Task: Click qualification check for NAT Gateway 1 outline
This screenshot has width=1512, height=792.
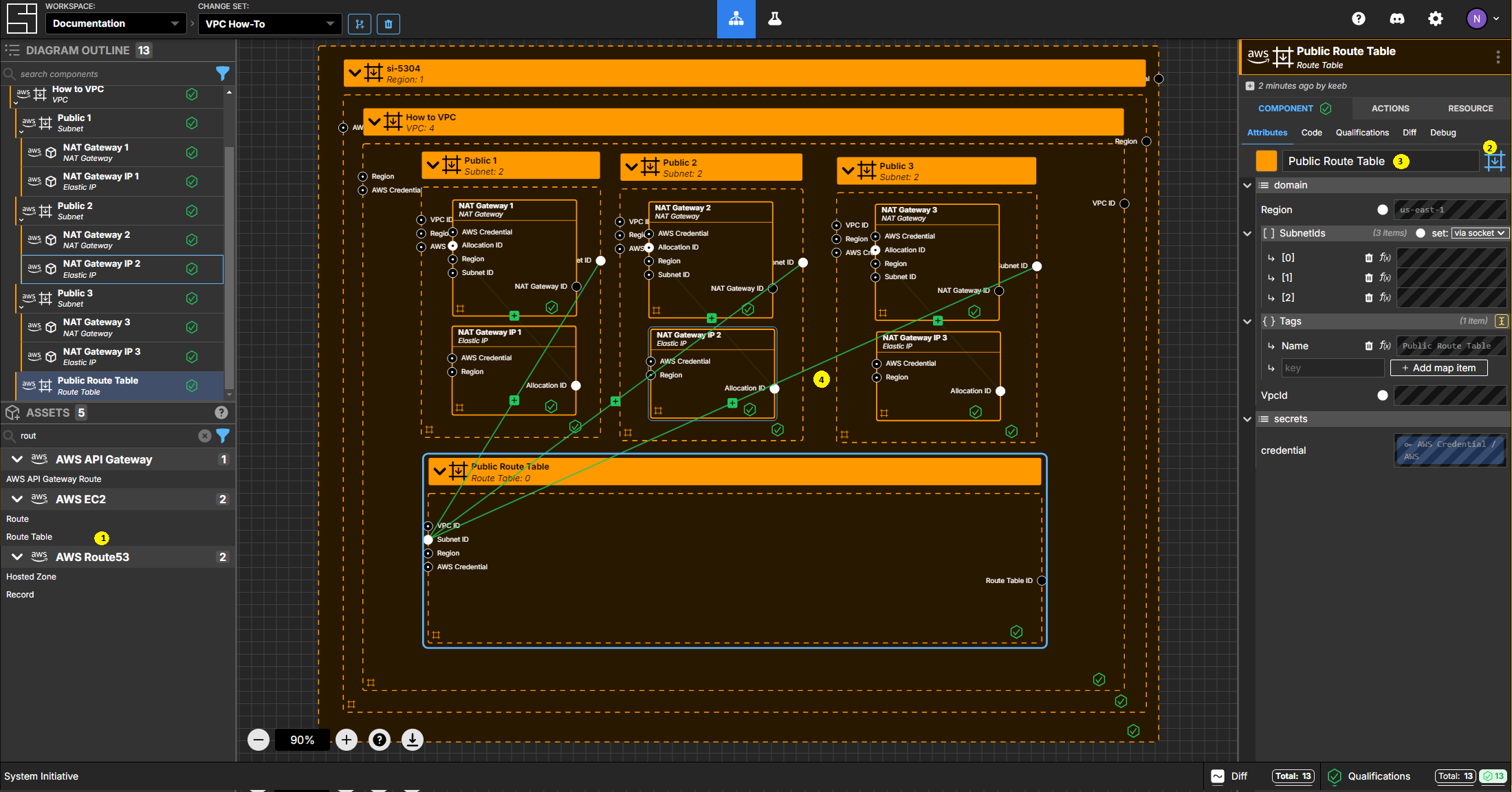Action: 192,152
